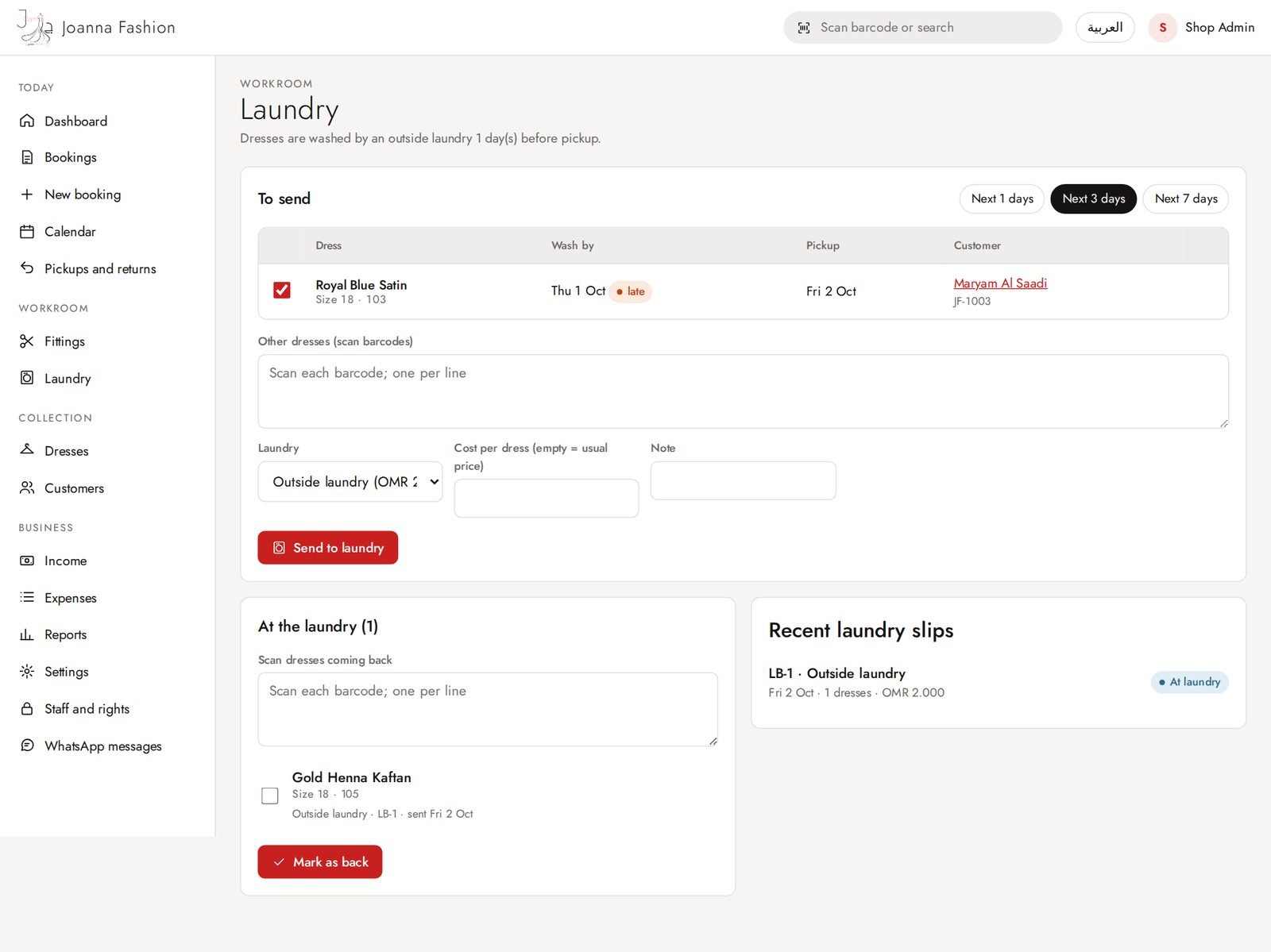This screenshot has height=952, width=1271.
Task: Click the JF-1003 booking reference
Action: [x=972, y=302]
